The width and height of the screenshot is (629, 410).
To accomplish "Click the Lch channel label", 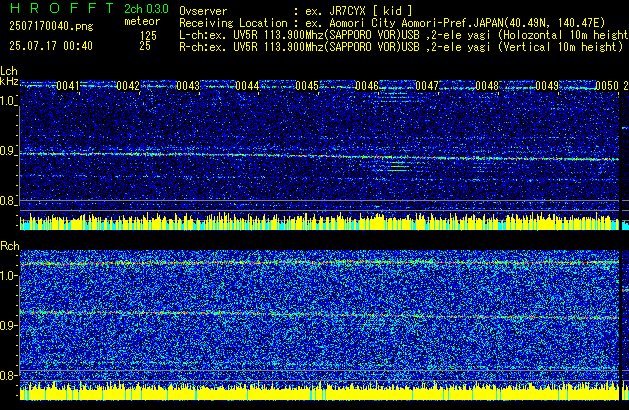I will (x=9, y=71).
